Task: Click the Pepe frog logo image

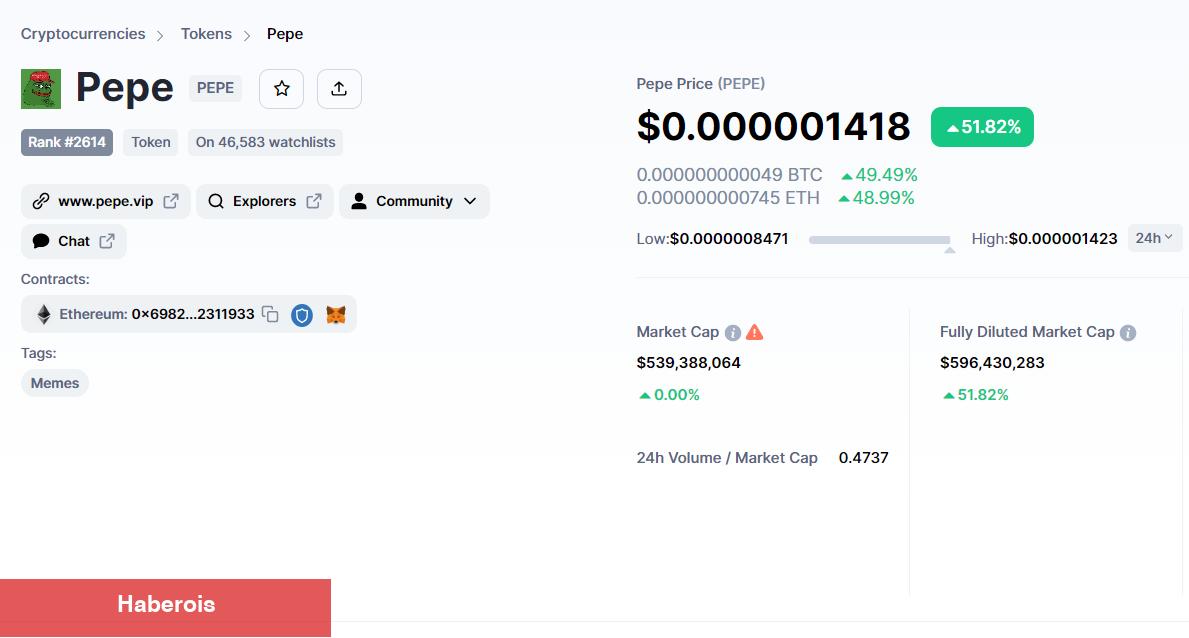Action: (x=41, y=89)
